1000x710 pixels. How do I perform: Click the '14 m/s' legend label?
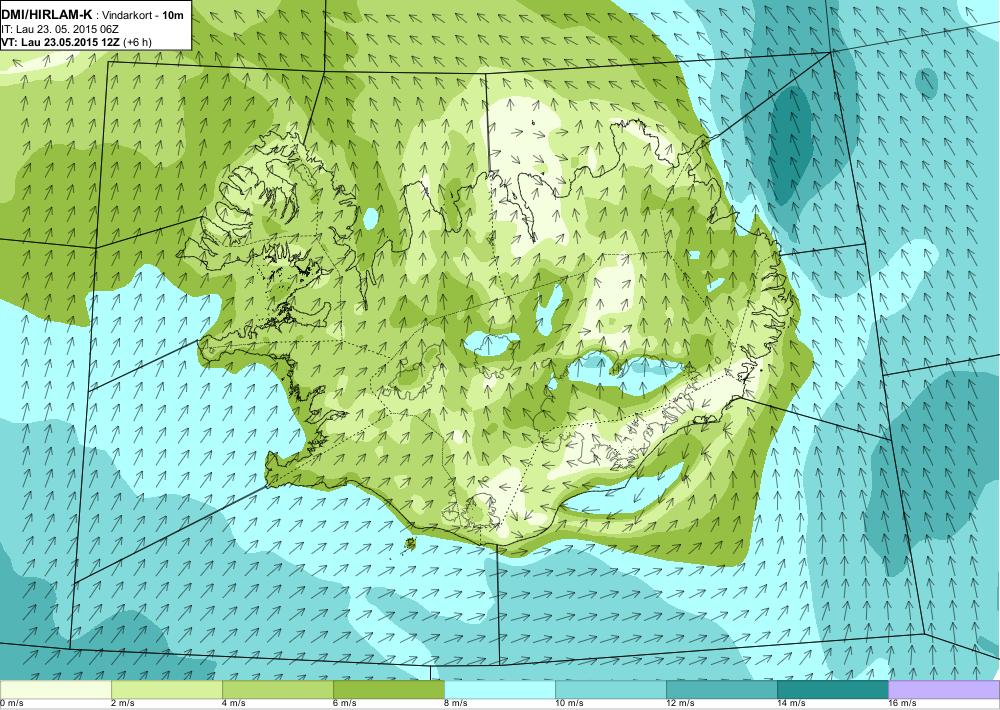(x=791, y=703)
